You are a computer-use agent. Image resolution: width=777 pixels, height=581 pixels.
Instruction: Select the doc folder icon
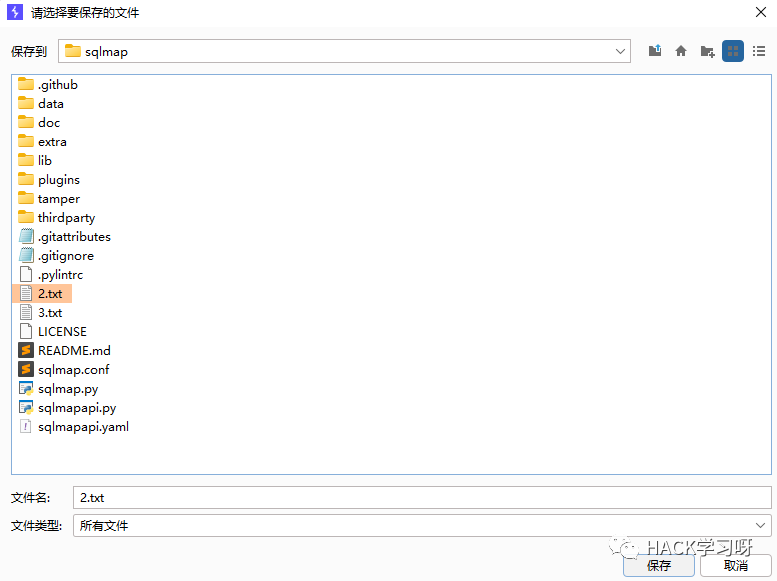(x=26, y=122)
